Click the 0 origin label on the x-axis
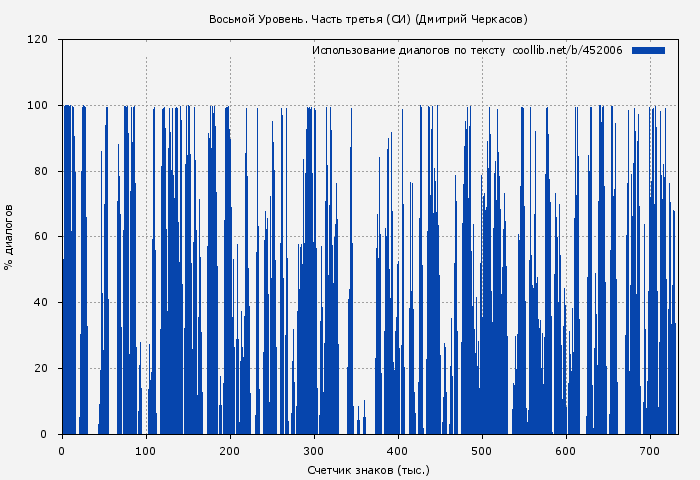The height and width of the screenshot is (480, 700). tap(62, 449)
